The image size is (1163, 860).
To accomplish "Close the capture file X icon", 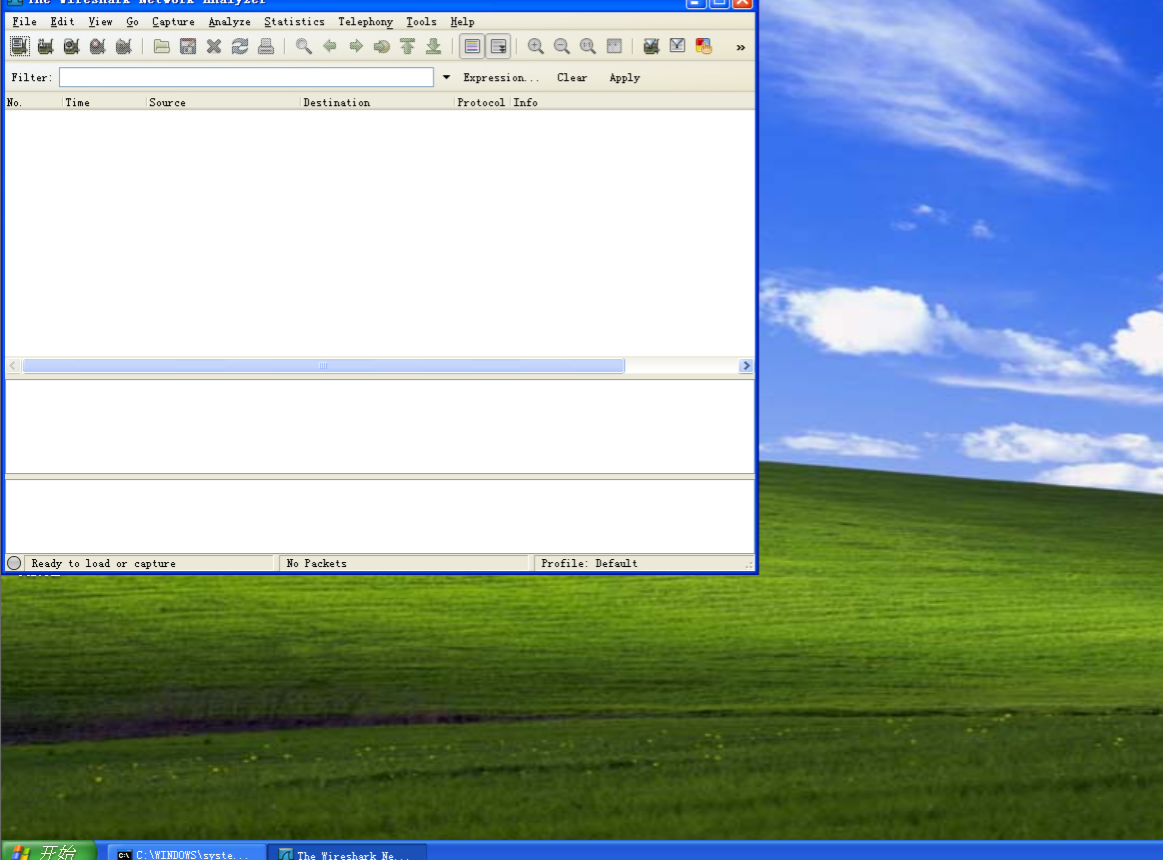I will pos(214,46).
